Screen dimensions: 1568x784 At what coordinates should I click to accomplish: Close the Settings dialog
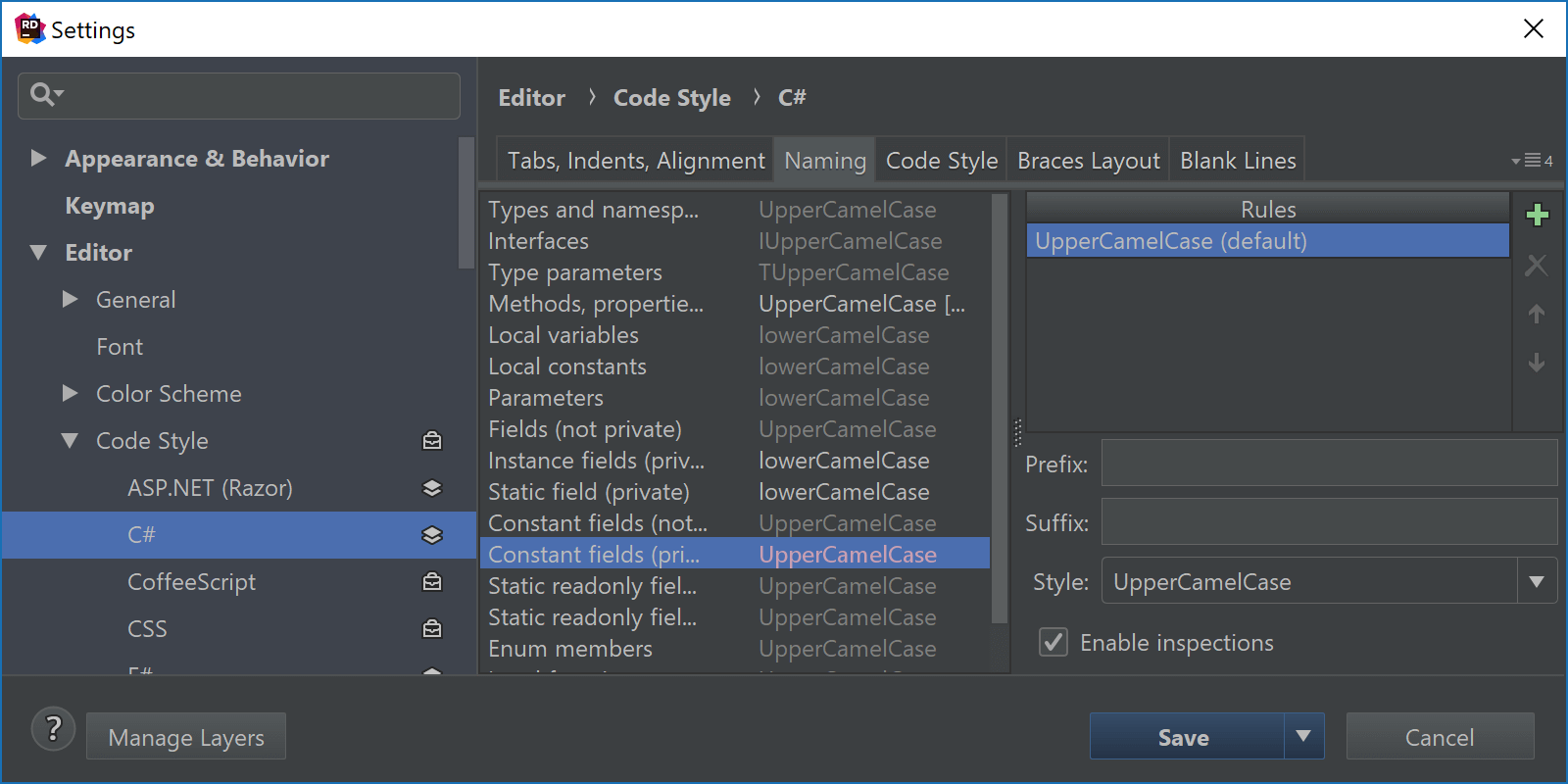pos(1534,28)
